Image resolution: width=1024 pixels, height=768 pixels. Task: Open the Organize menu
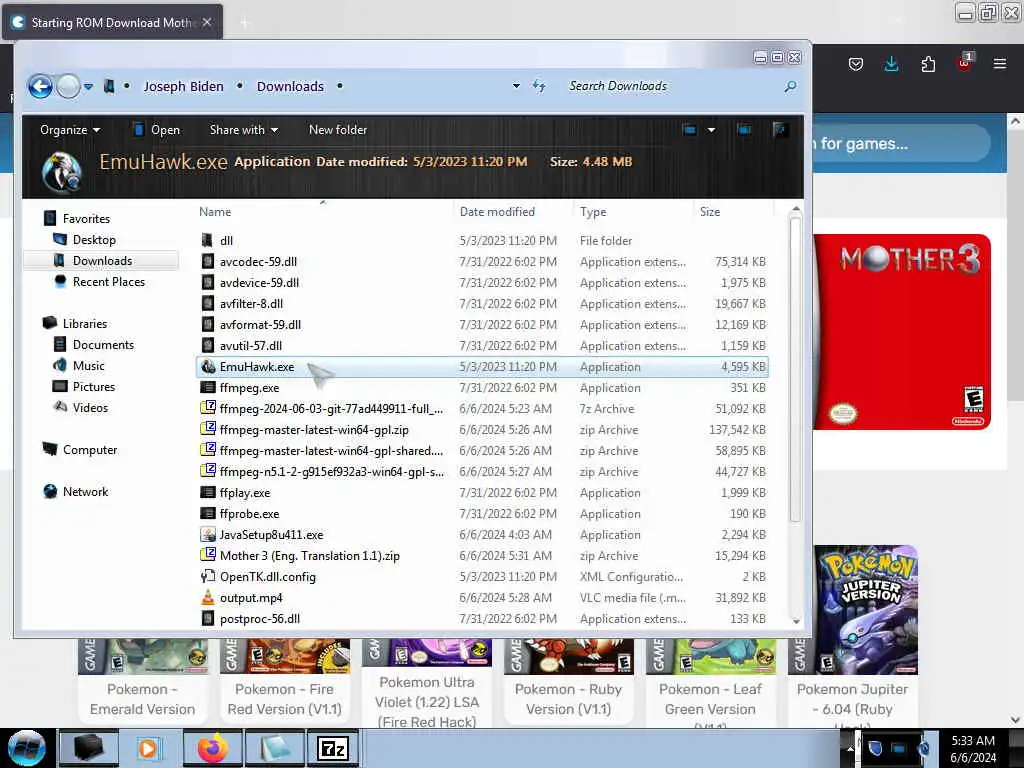click(70, 130)
